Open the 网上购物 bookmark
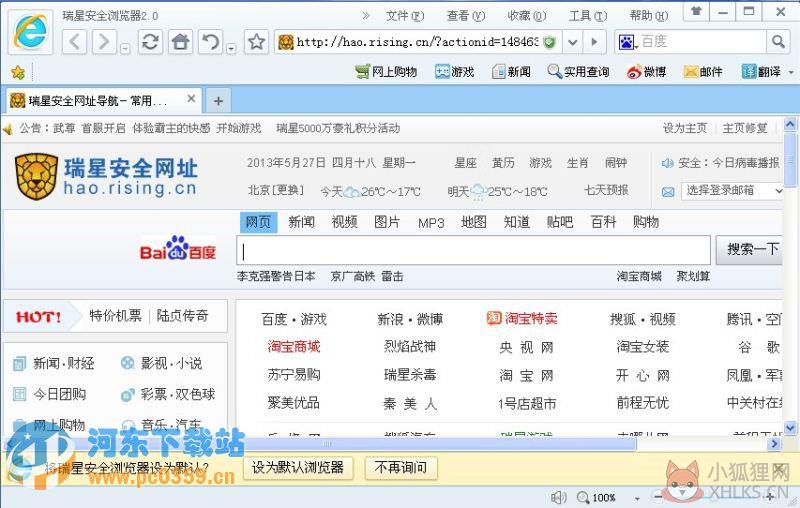The width and height of the screenshot is (800, 508). point(386,72)
